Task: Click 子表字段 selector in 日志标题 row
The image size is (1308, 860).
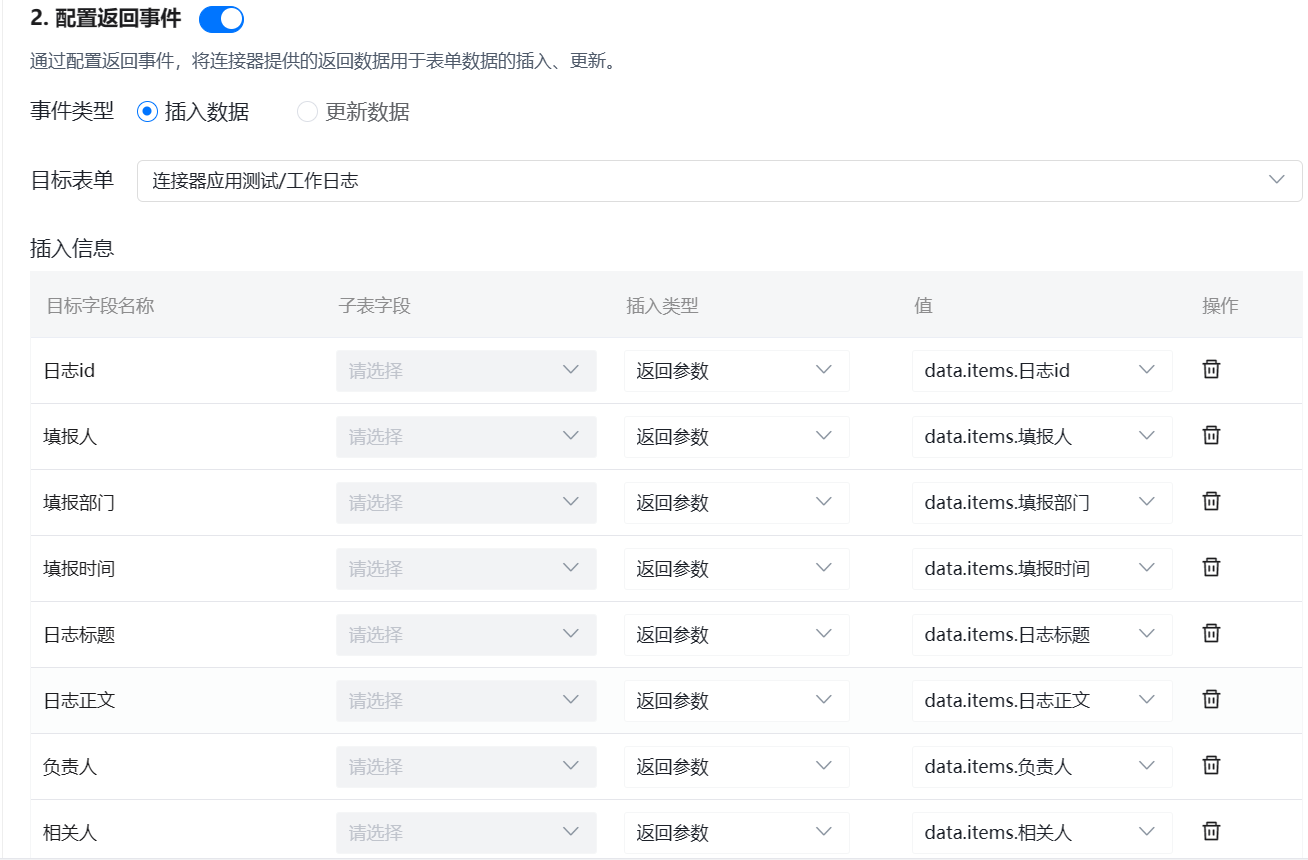Action: (466, 635)
